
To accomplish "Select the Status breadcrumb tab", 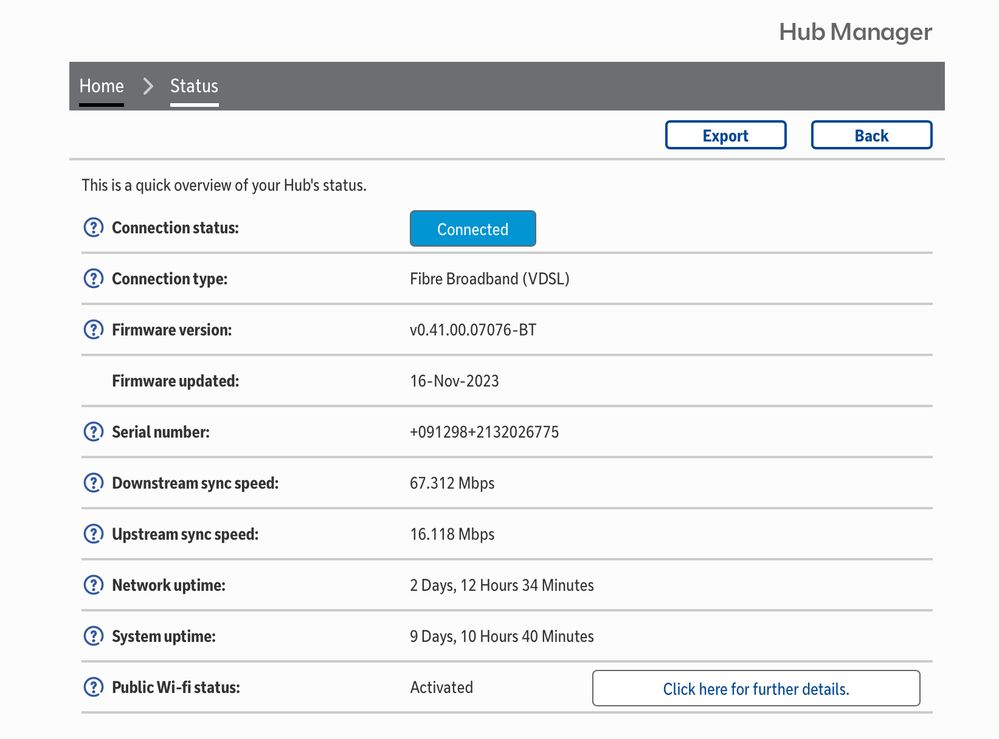I will (194, 86).
